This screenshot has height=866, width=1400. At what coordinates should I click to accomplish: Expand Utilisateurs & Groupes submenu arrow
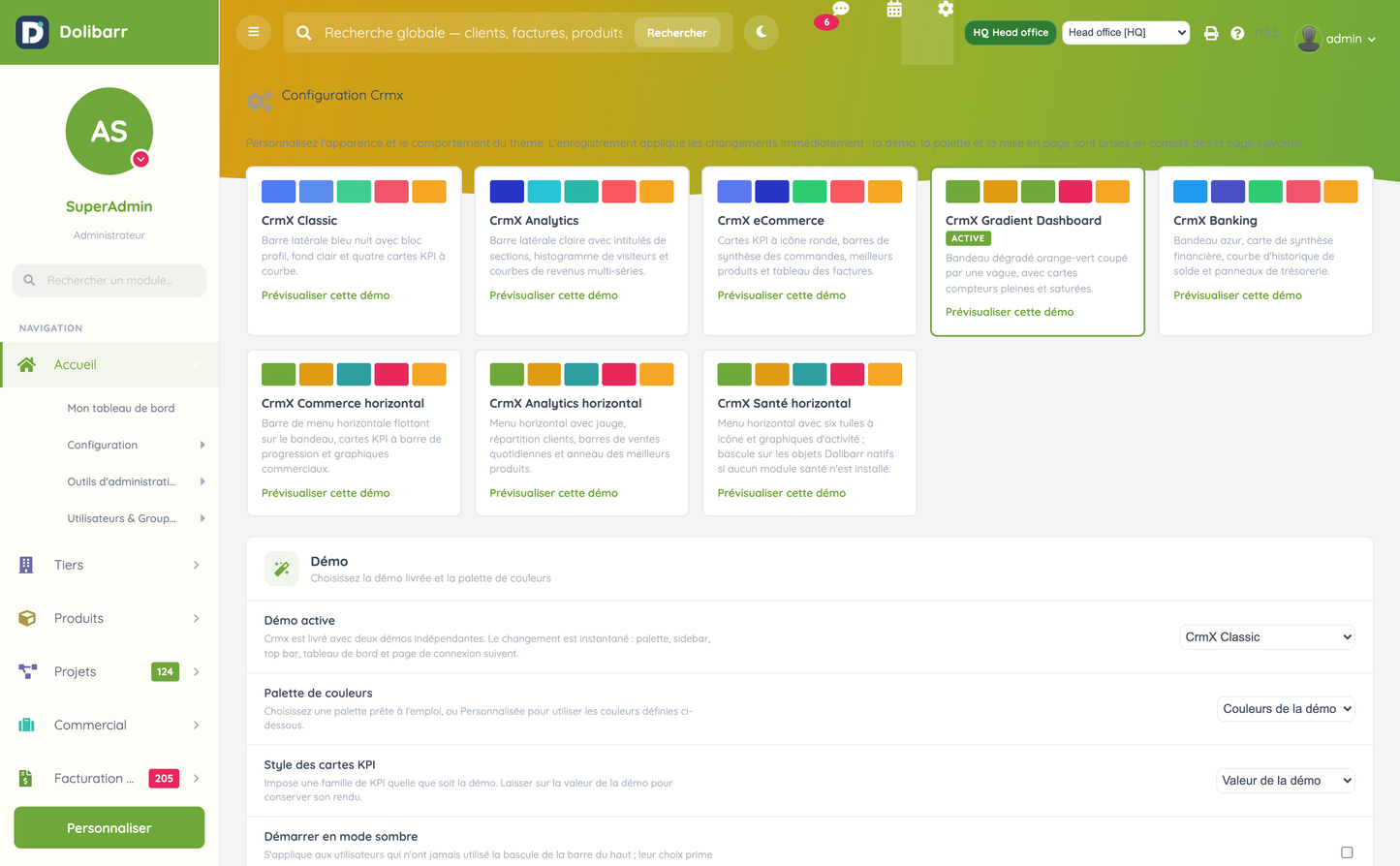(x=202, y=518)
